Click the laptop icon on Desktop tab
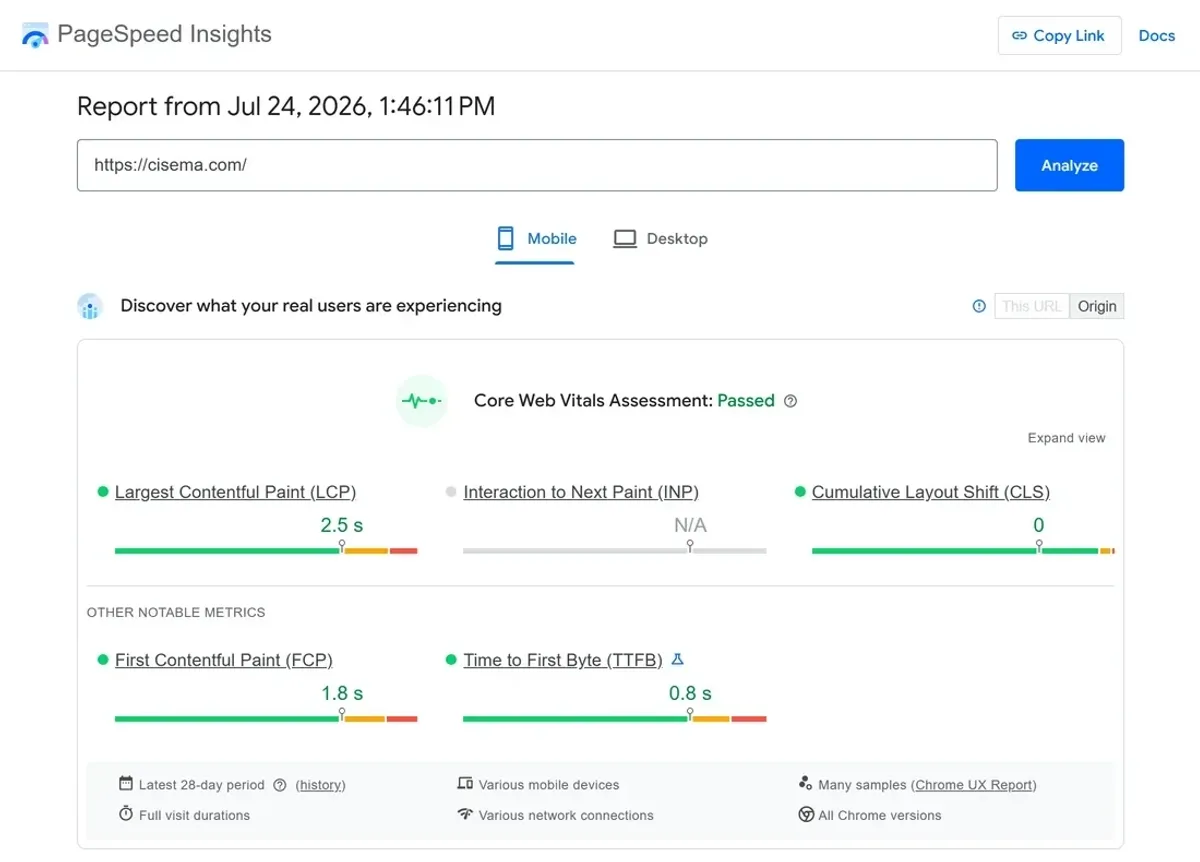Image resolution: width=1200 pixels, height=862 pixels. tap(625, 239)
